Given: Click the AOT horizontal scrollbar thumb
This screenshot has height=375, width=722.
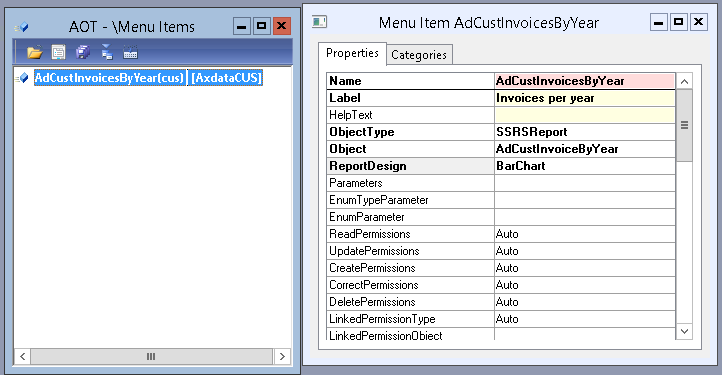Looking at the screenshot, I should [151, 356].
